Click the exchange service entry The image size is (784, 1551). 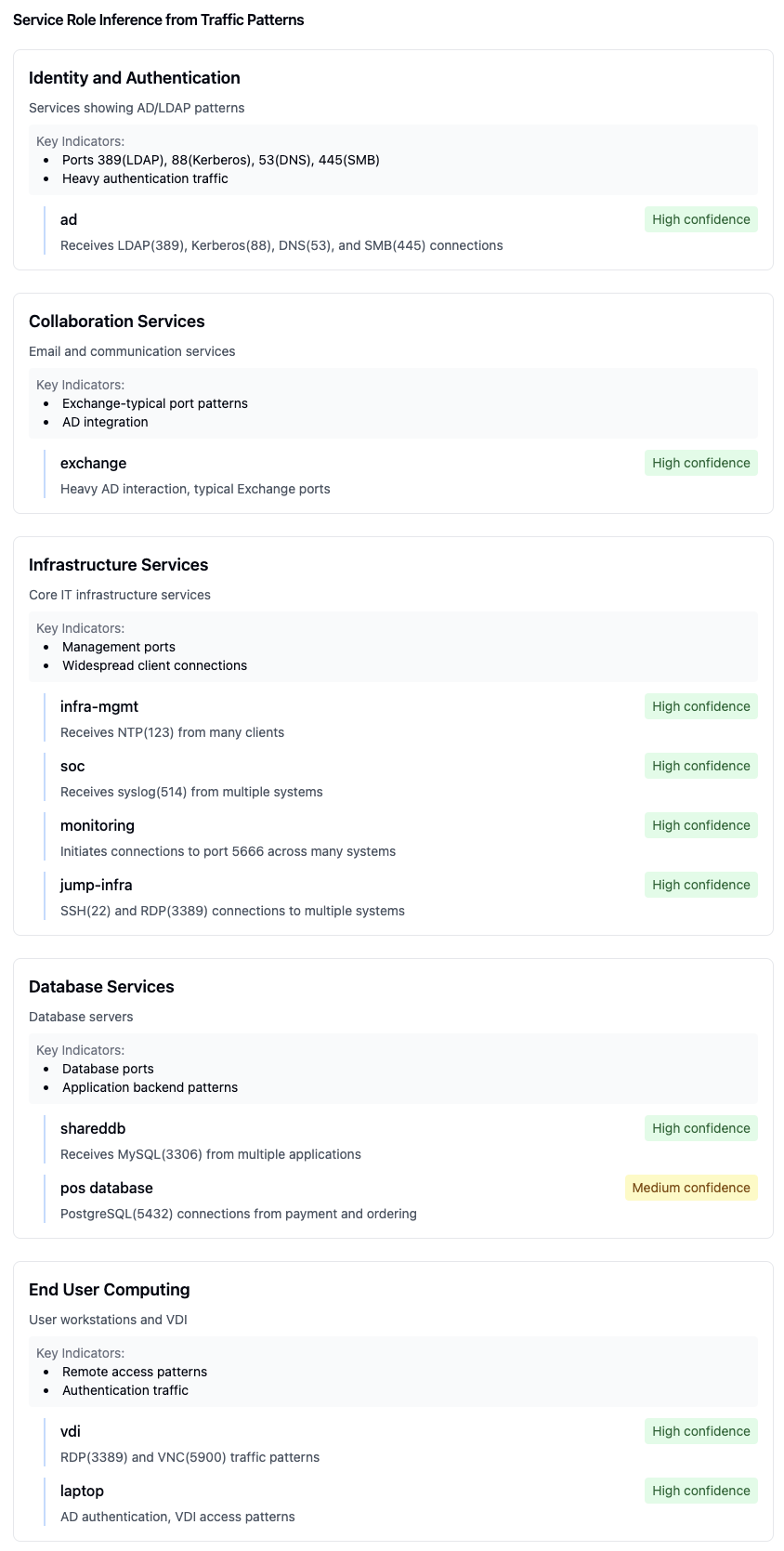pyautogui.click(x=93, y=463)
